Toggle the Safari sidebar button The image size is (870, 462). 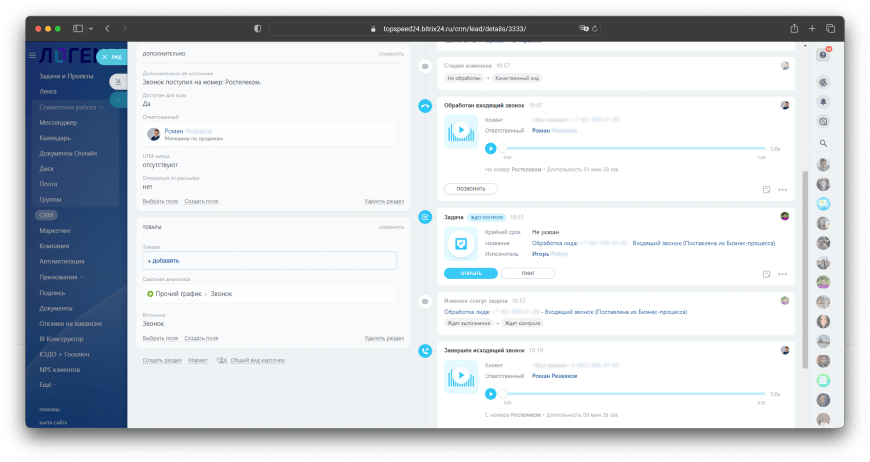[78, 28]
